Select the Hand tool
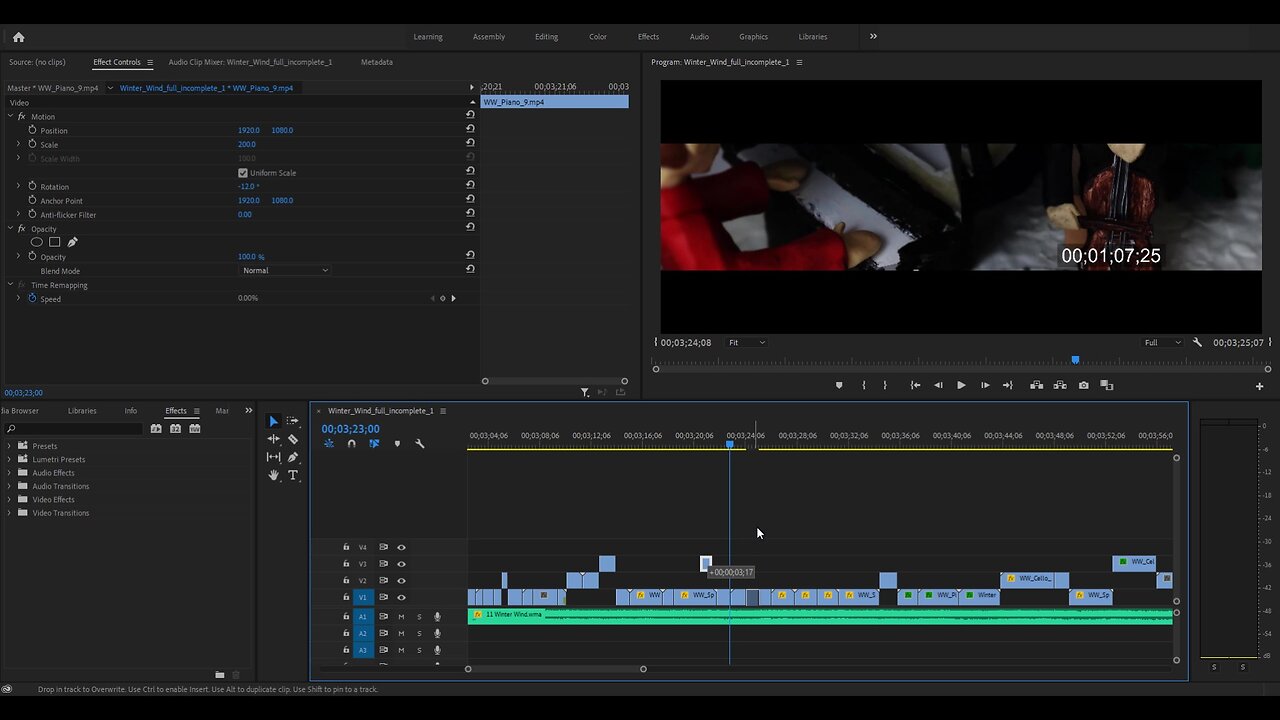This screenshot has height=720, width=1280. pyautogui.click(x=273, y=475)
